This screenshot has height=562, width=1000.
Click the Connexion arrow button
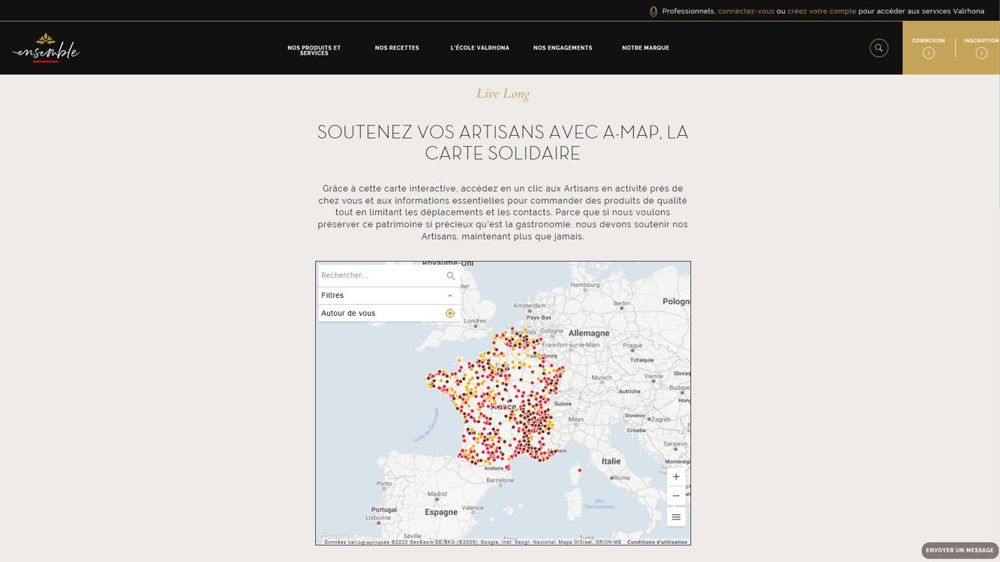(929, 53)
